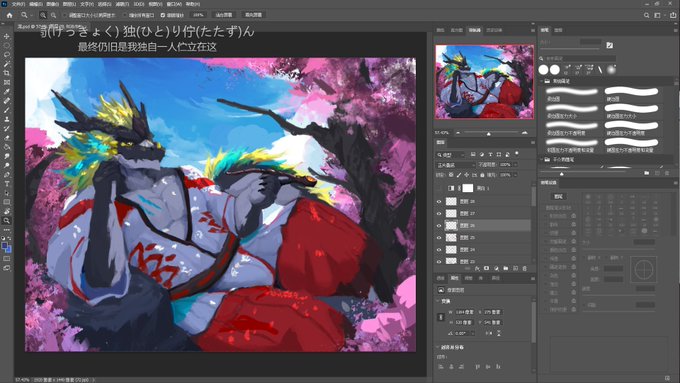Image resolution: width=680 pixels, height=383 pixels.
Task: Toggle visibility of layer 25
Action: (439, 238)
